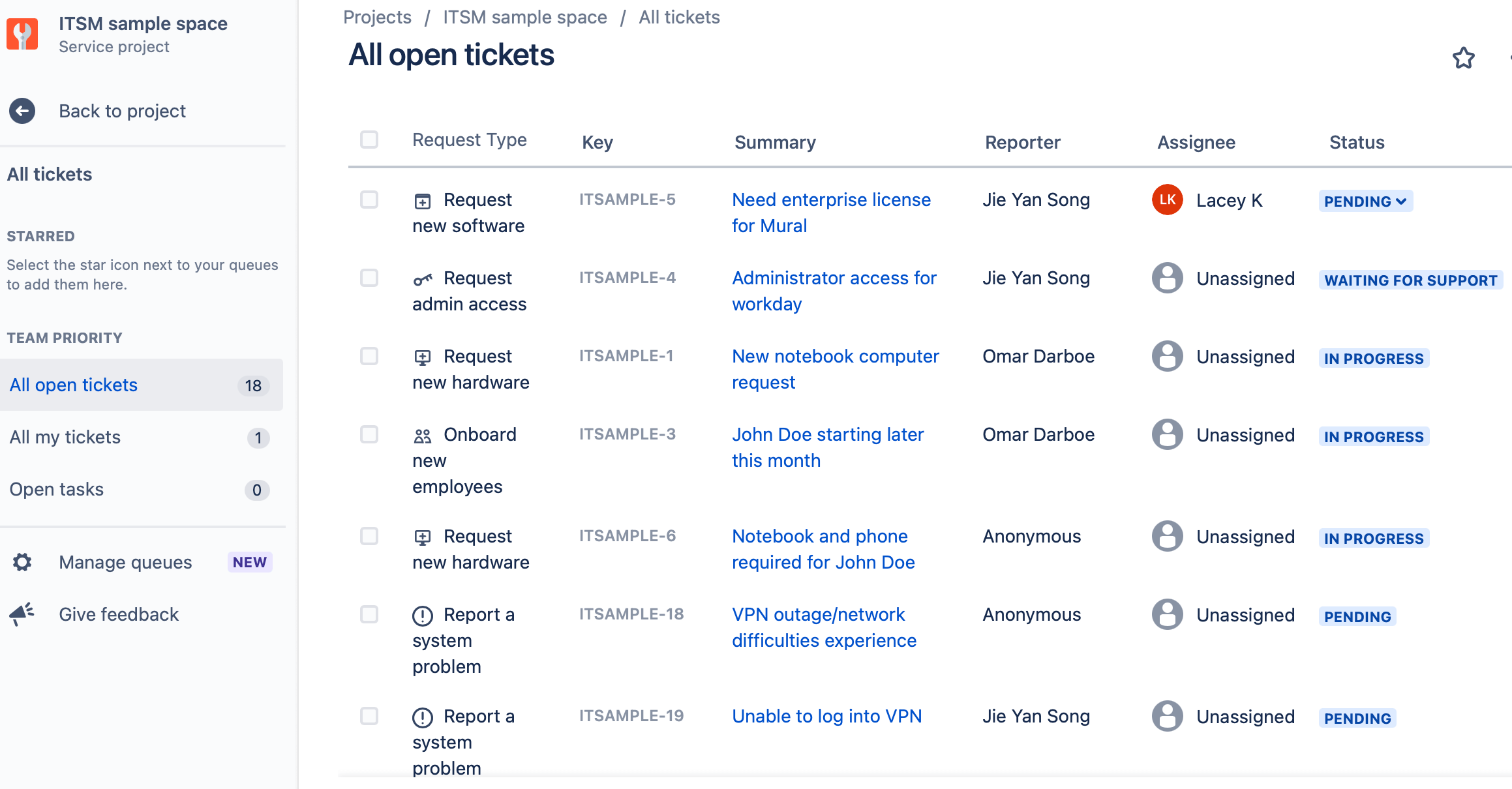This screenshot has height=789, width=1512.
Task: Open the PENDING status dropdown on ITSAMPLE-5
Action: 1365,201
